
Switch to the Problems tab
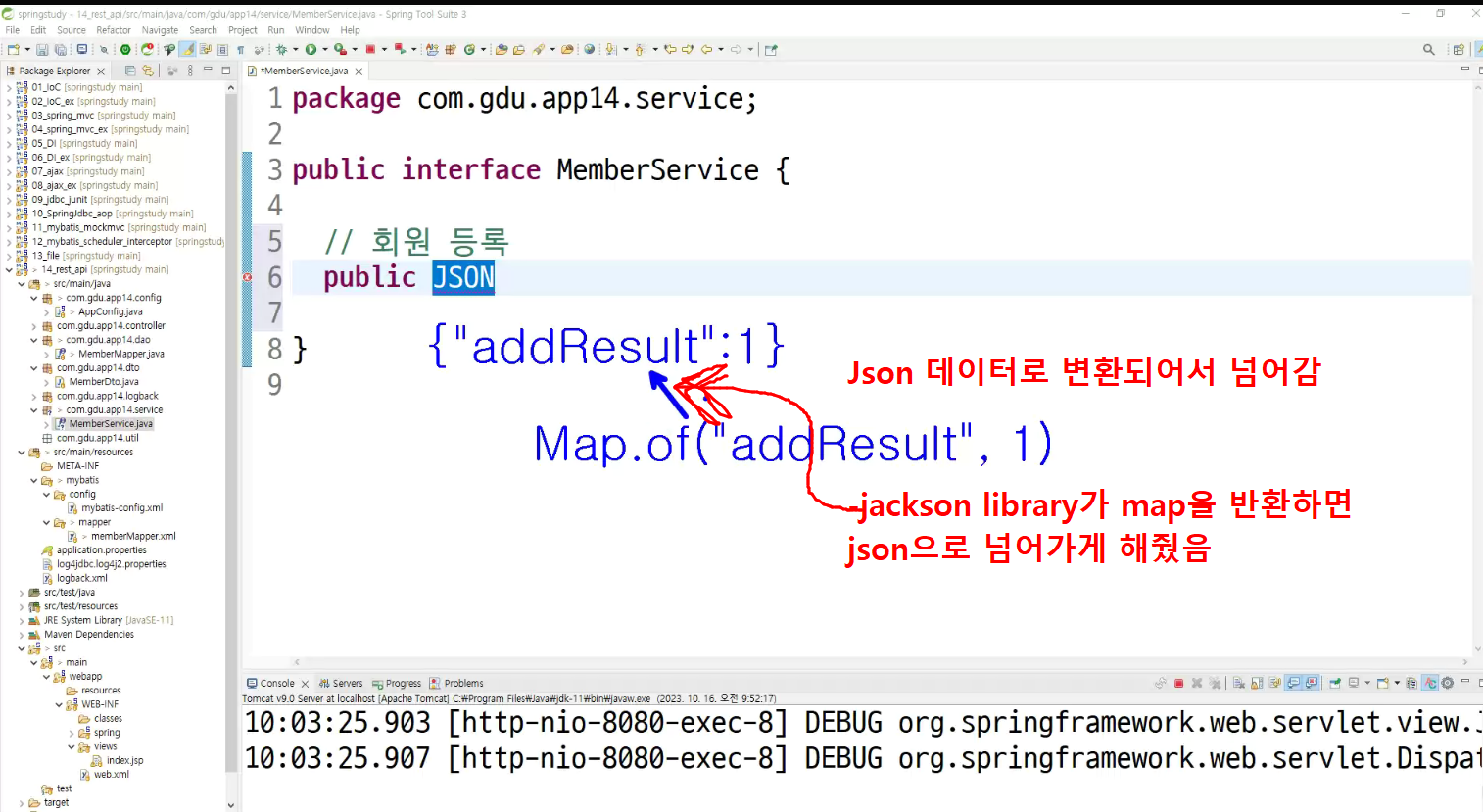point(456,684)
